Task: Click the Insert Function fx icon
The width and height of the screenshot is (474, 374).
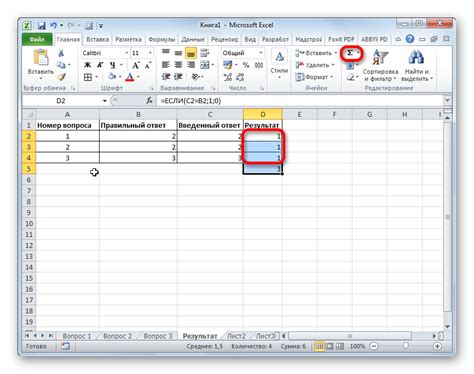Action: 149,100
